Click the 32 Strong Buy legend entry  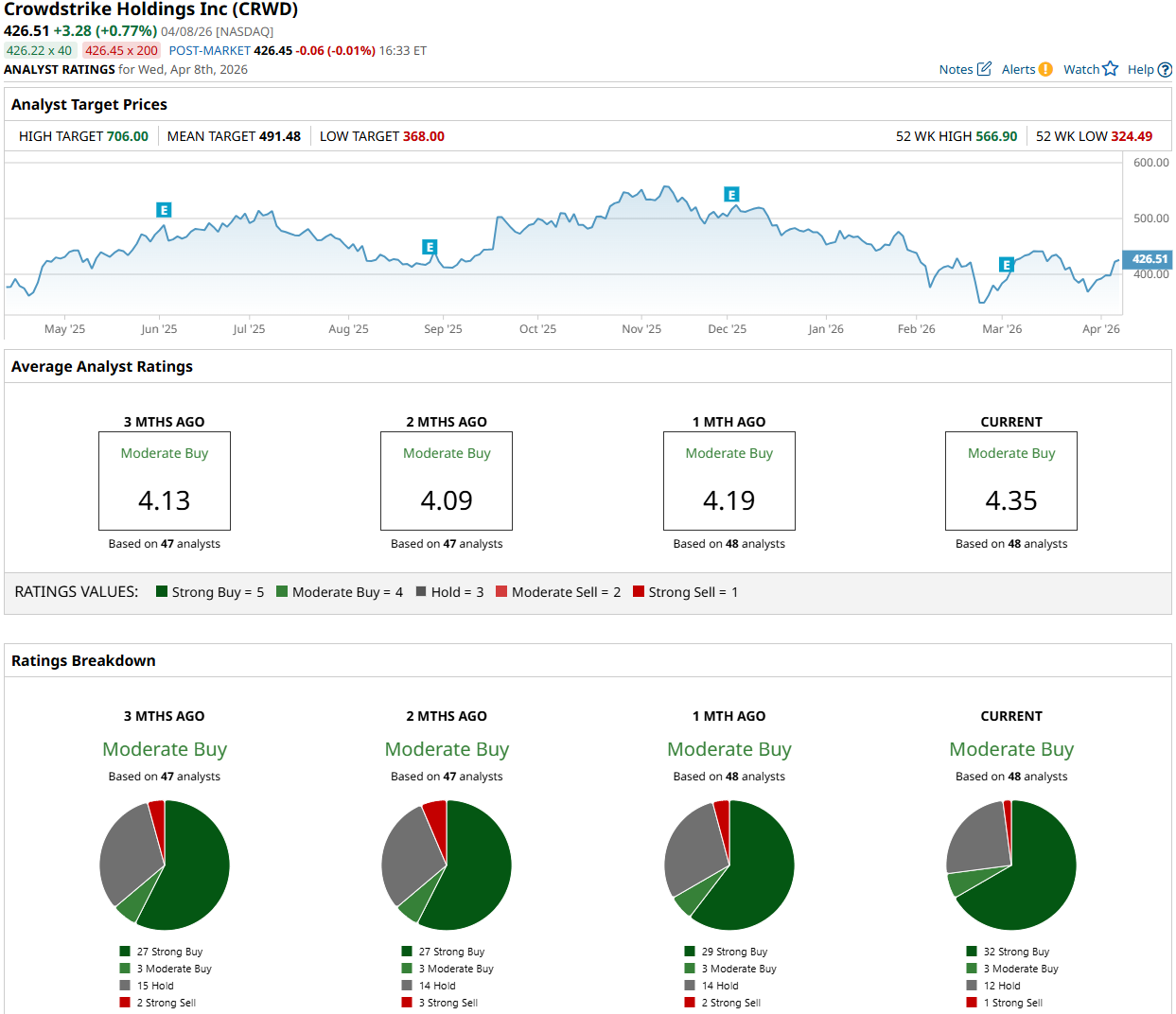[1015, 952]
